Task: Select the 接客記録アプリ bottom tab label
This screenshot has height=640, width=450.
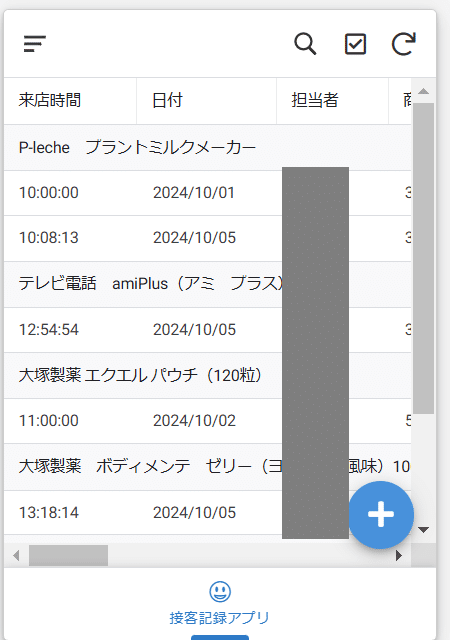Action: [220, 618]
